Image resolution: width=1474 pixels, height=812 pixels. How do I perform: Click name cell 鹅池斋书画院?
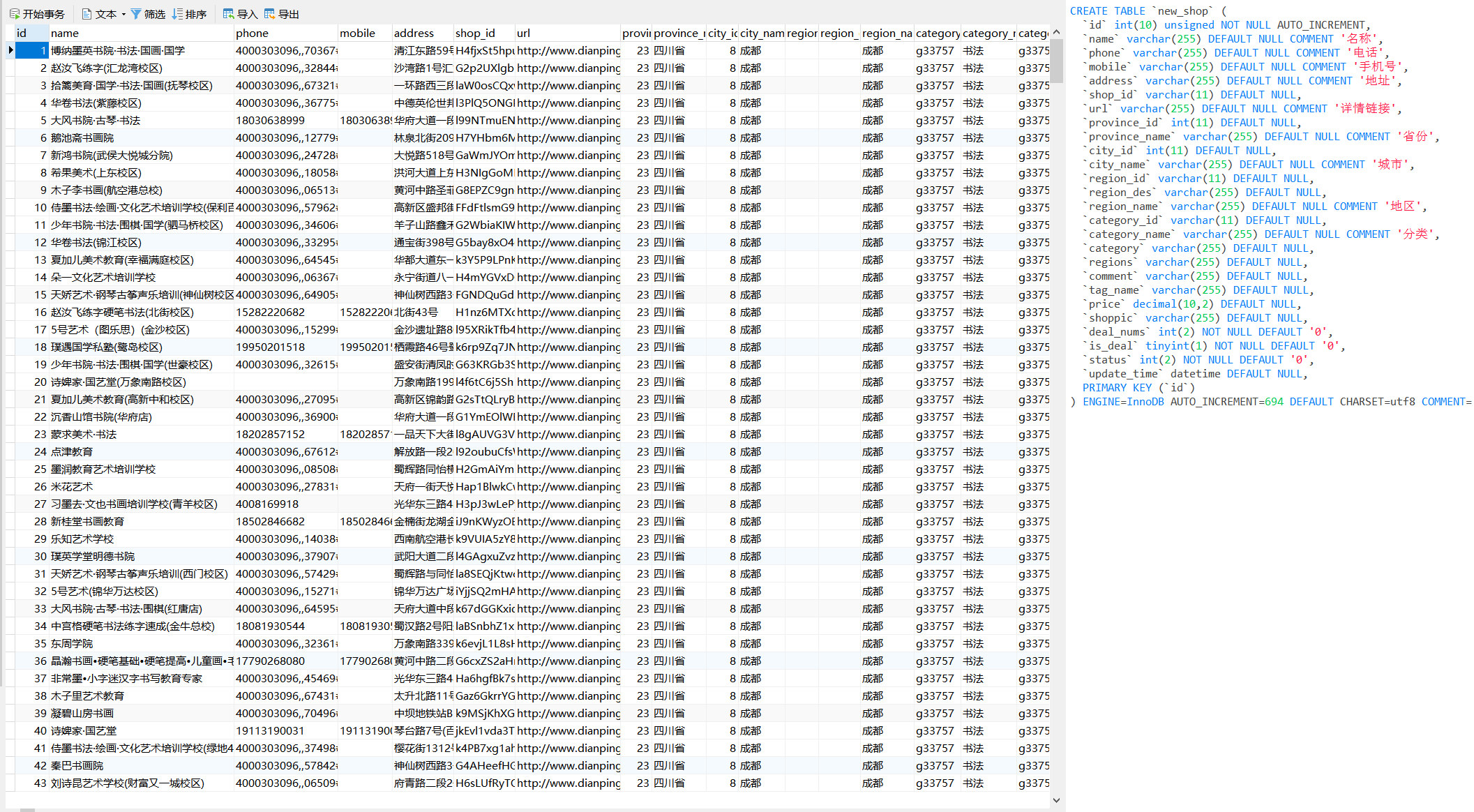click(x=142, y=137)
